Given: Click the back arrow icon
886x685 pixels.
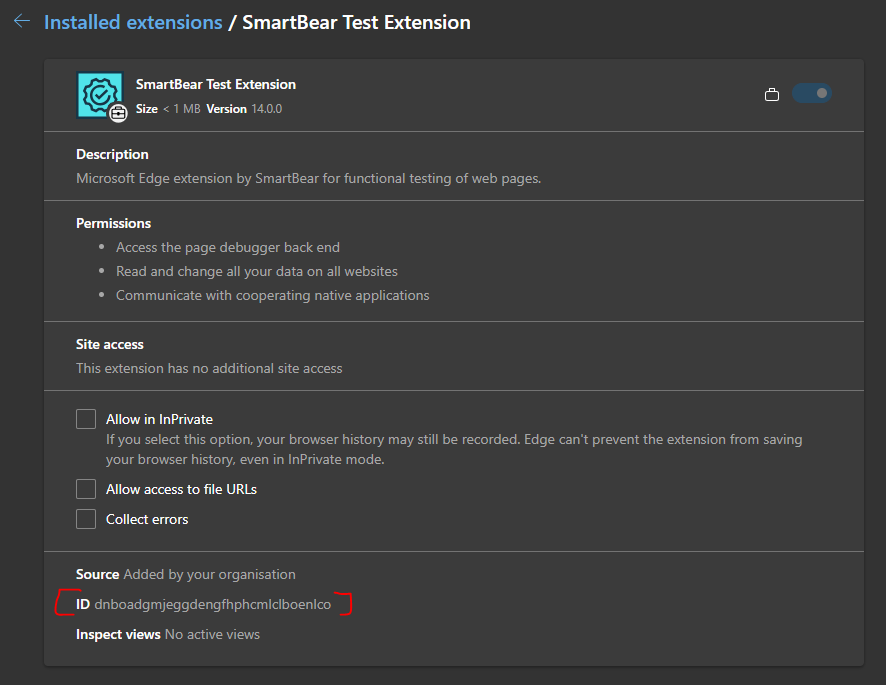Looking at the screenshot, I should point(22,21).
